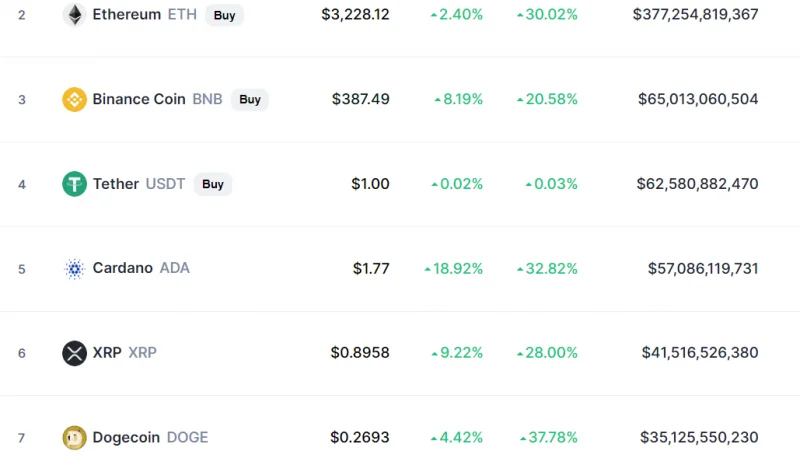Click Dogecoin's 37.78% seven-day change
Image resolution: width=800 pixels, height=458 pixels.
(x=548, y=437)
